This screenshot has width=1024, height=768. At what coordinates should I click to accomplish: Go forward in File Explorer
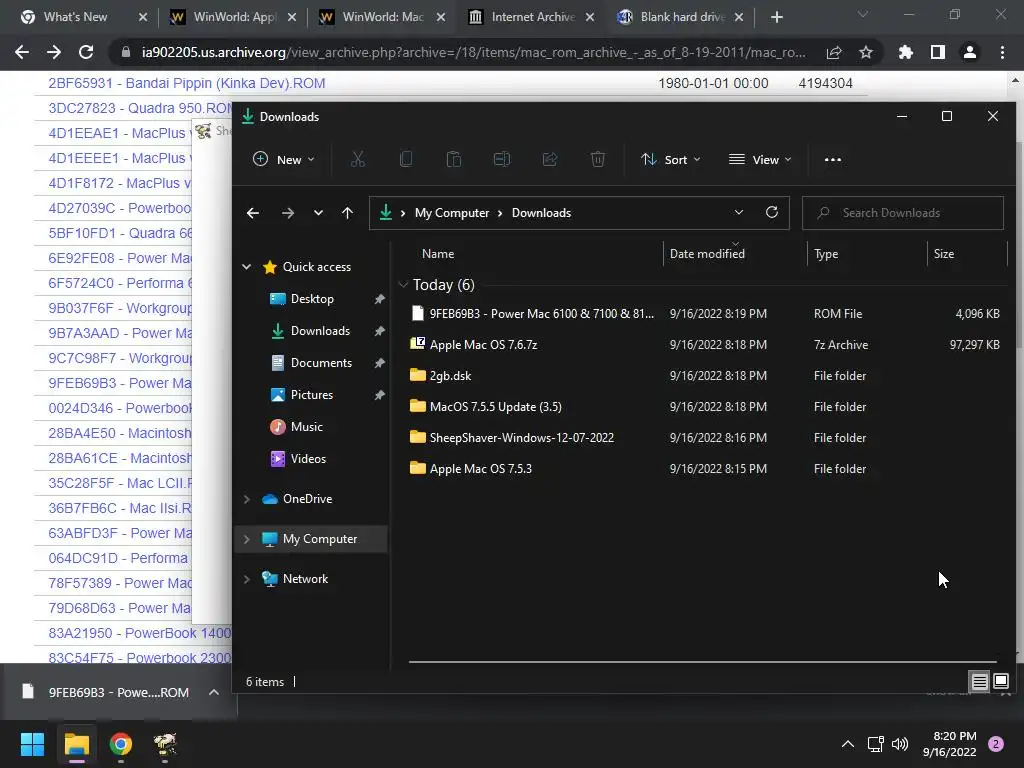tap(287, 213)
